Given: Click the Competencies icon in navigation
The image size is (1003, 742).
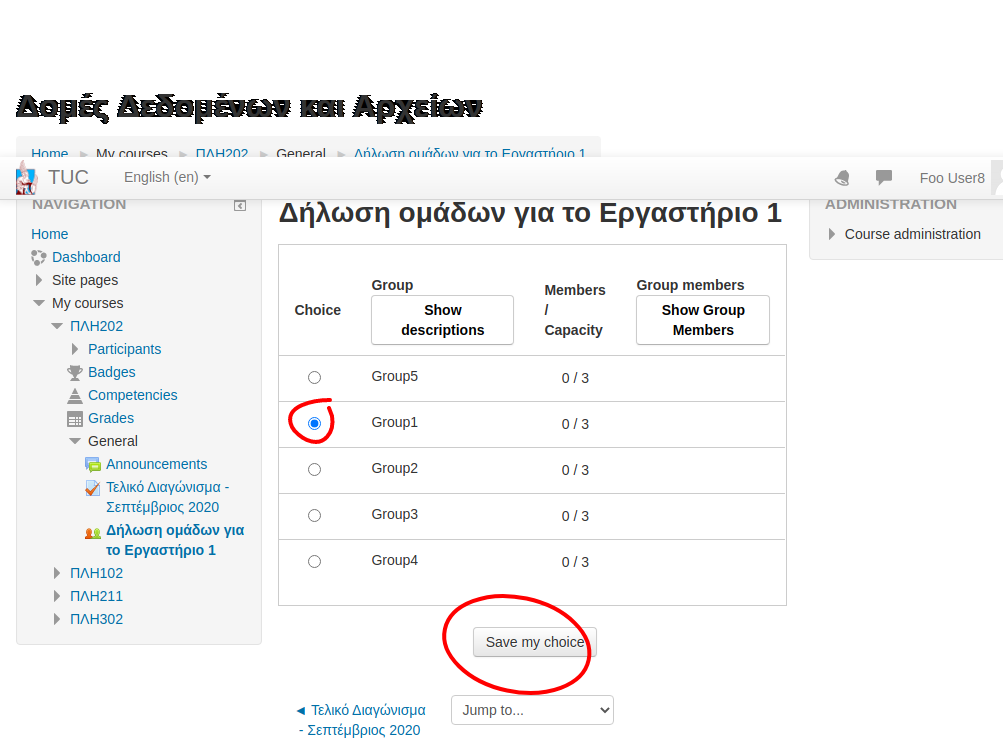Looking at the screenshot, I should coord(75,396).
